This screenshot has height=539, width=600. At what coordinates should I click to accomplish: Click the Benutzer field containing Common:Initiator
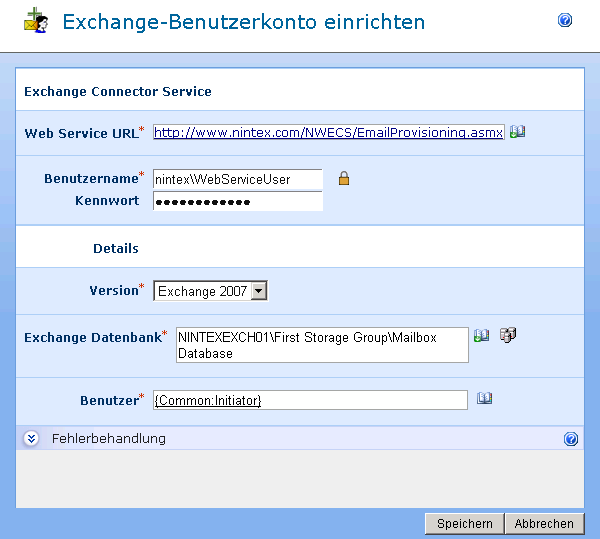pos(310,400)
